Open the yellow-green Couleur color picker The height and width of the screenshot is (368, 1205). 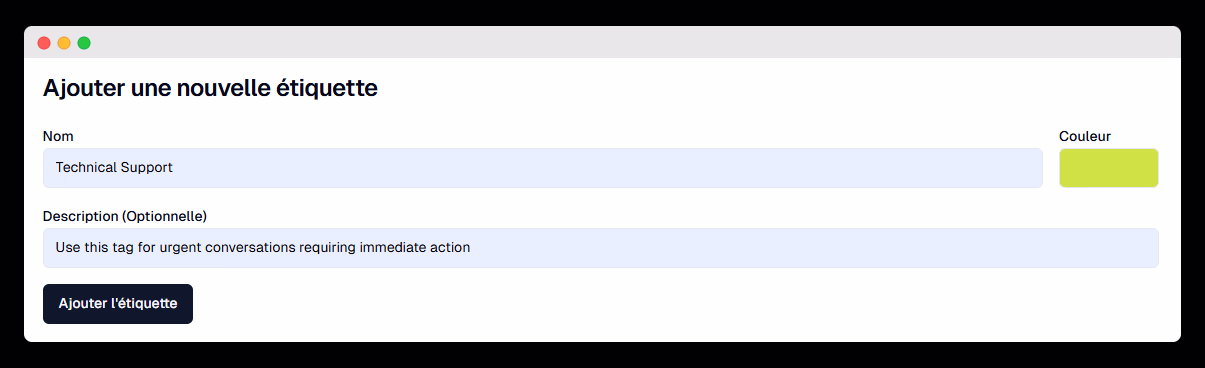point(1108,168)
